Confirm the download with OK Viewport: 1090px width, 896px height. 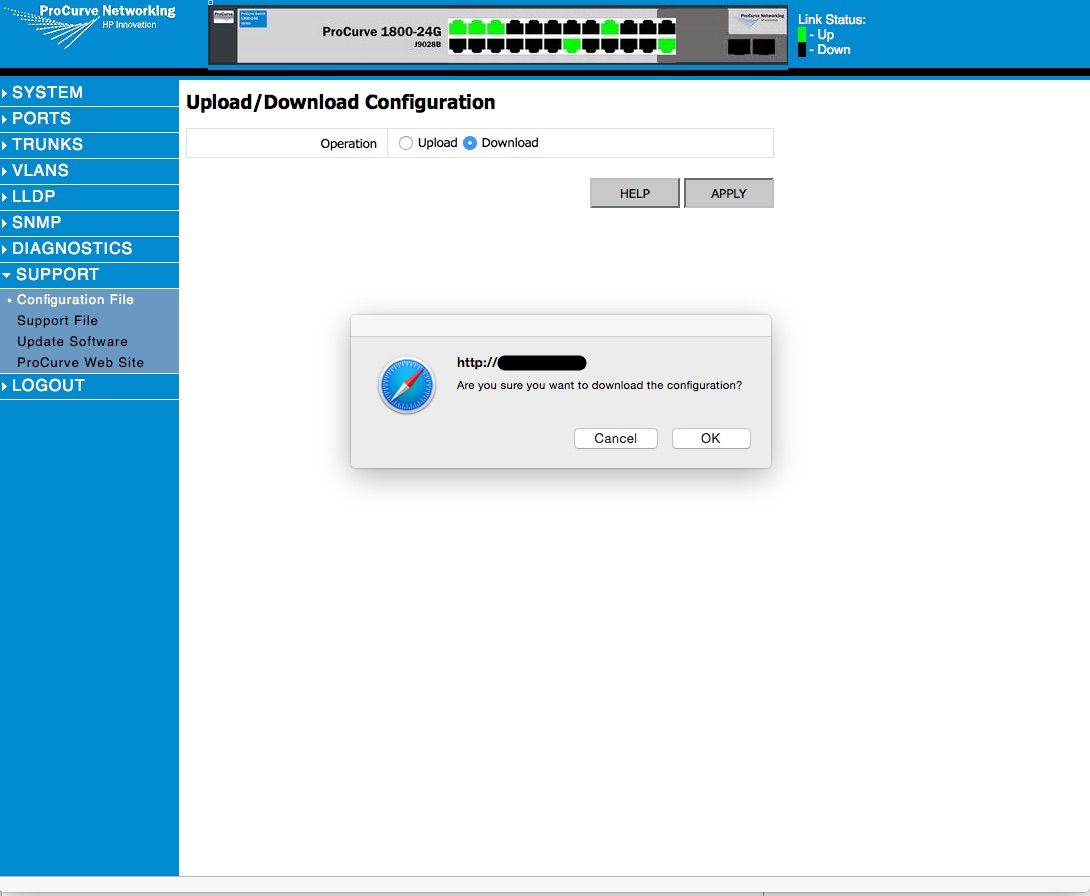point(710,439)
